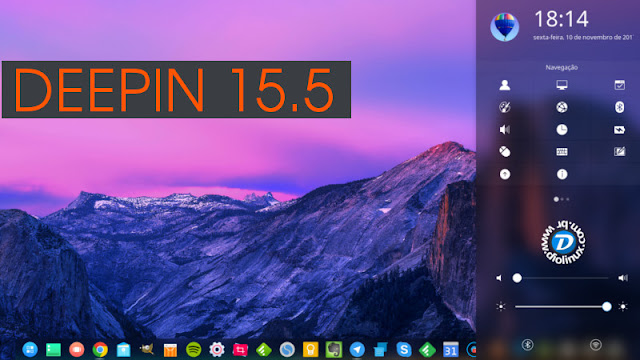Open Sound settings via the speaker grid icon
640x360 pixels.
click(504, 129)
